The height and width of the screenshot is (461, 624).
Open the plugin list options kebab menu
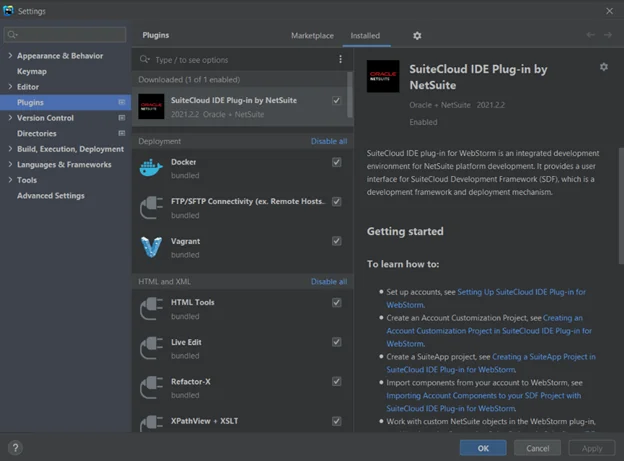click(340, 59)
